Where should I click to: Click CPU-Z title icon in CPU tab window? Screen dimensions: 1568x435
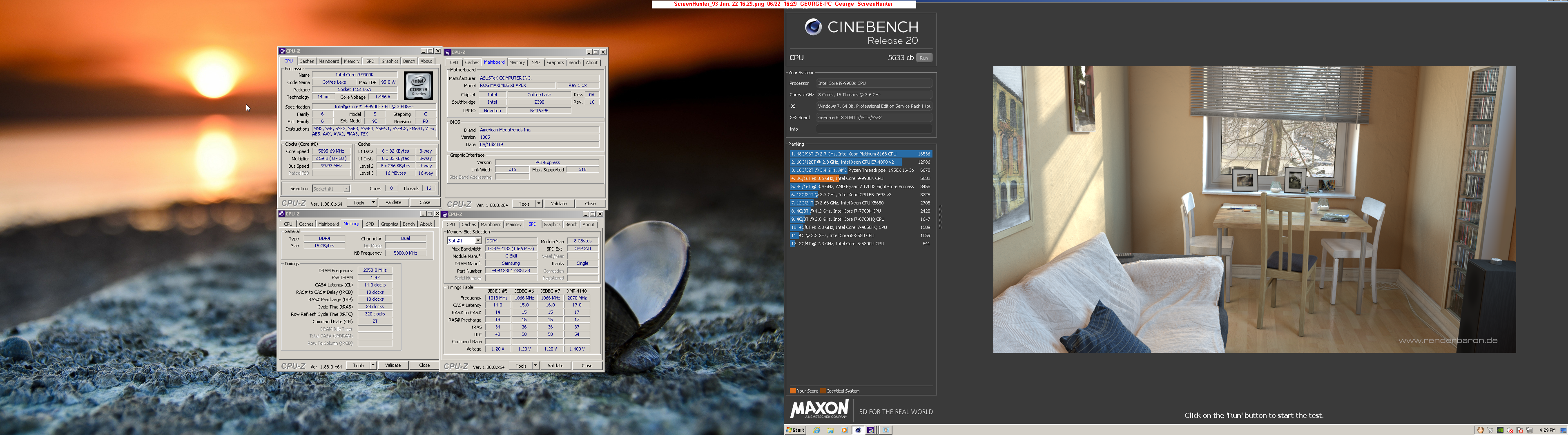tap(282, 51)
